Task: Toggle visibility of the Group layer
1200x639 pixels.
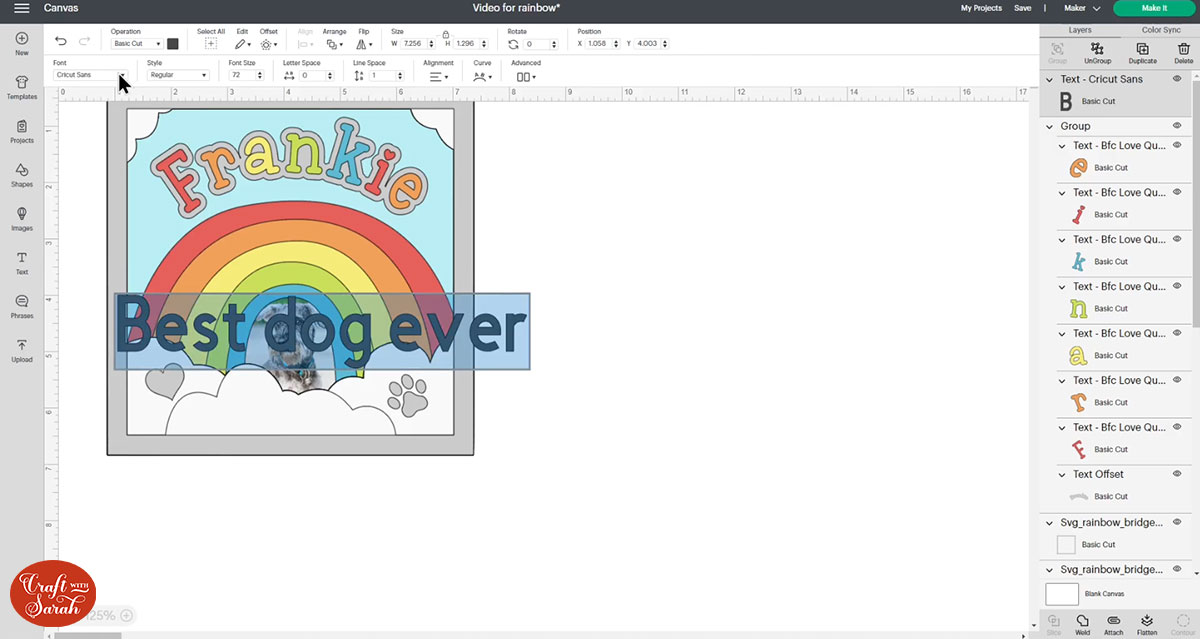Action: 1177,126
